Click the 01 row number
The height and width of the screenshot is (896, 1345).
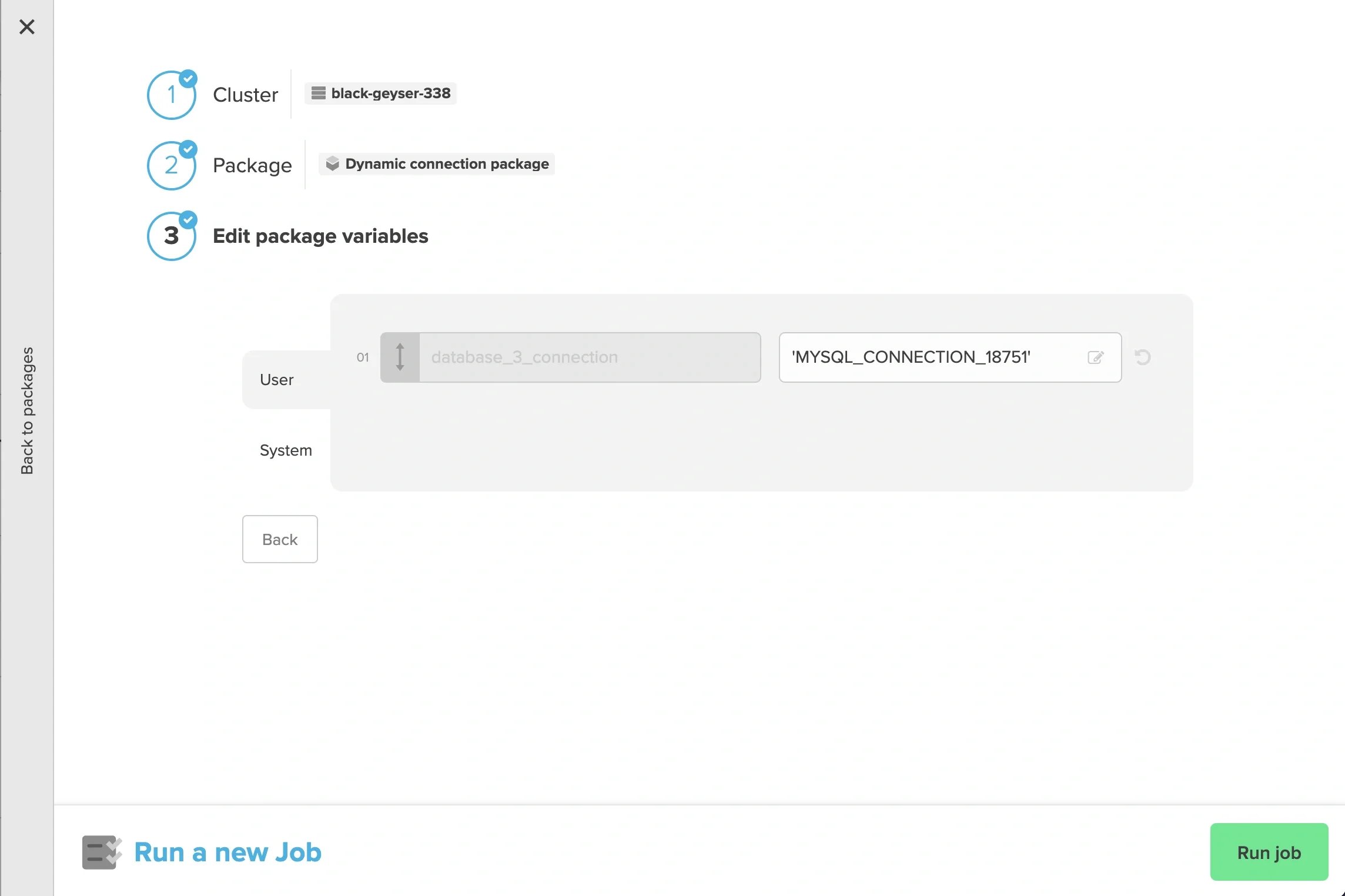[363, 357]
